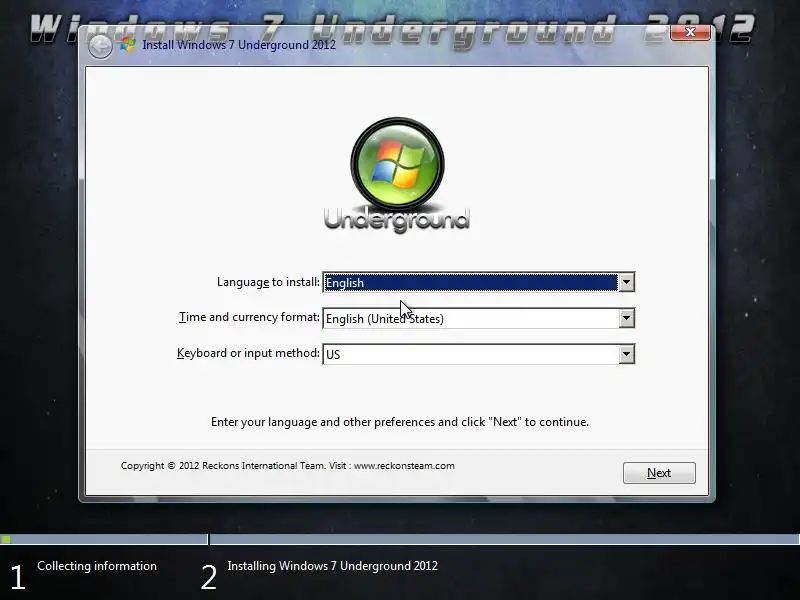Viewport: 800px width, 600px height.
Task: Close the installer window
Action: 690,32
